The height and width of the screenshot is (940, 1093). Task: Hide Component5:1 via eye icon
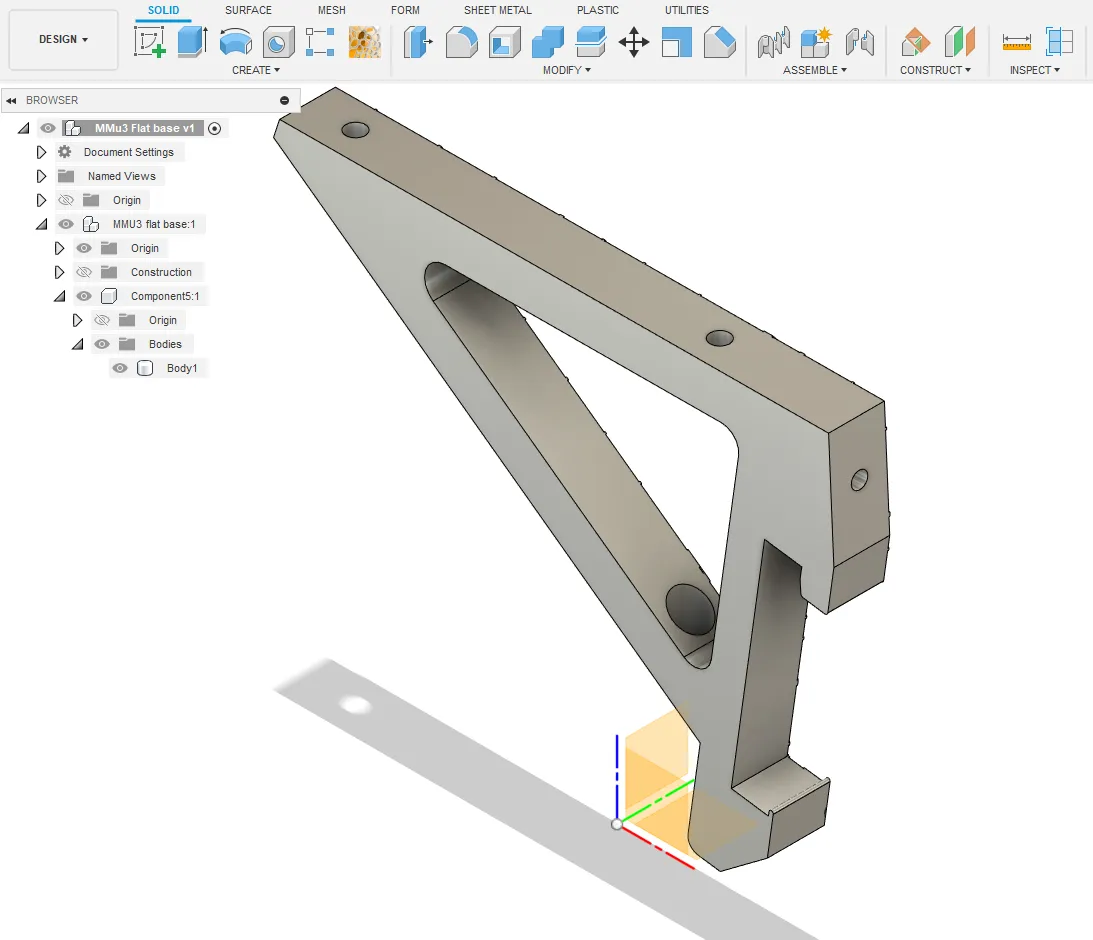84,296
